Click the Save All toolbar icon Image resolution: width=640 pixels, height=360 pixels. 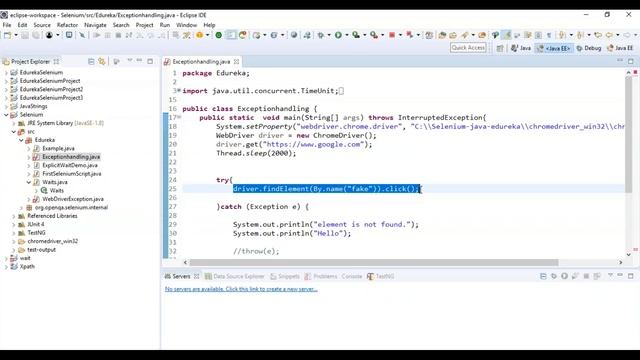[36, 35]
